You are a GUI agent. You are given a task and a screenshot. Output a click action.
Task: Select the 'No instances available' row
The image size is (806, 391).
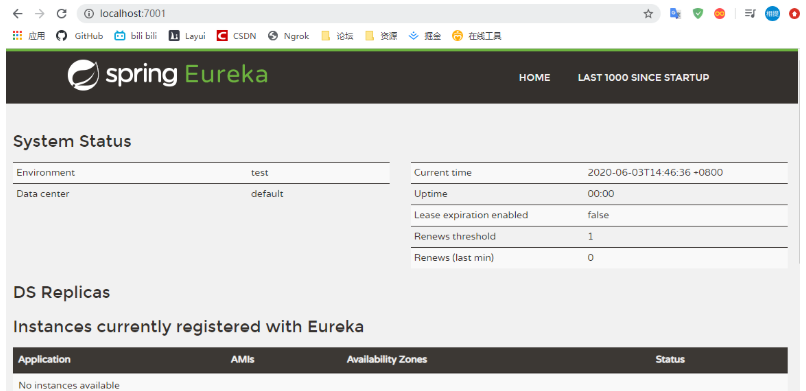[x=400, y=382]
